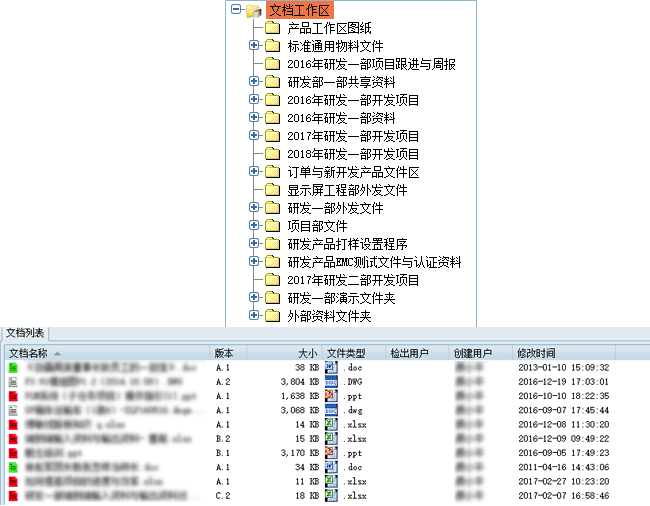
Task: Expand the 标准通用物料文件 folder
Action: [x=254, y=46]
